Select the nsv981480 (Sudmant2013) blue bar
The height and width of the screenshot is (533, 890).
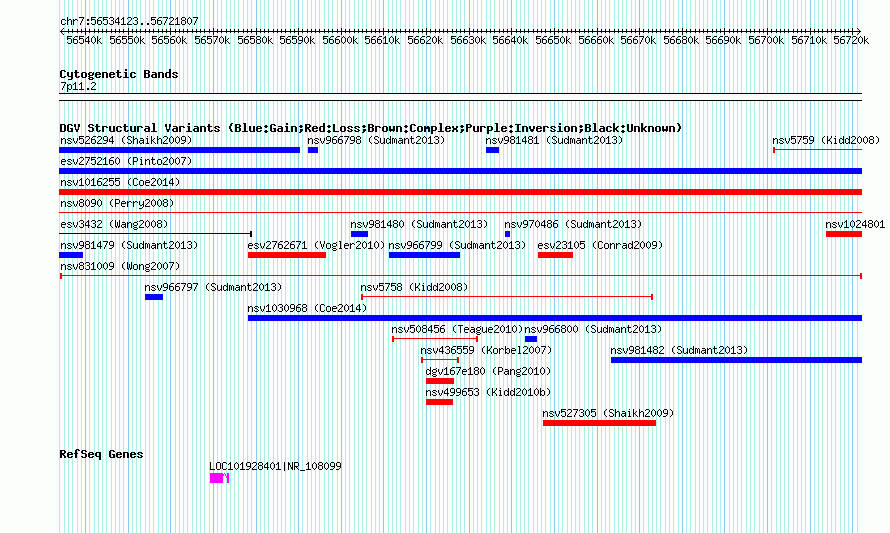[359, 234]
